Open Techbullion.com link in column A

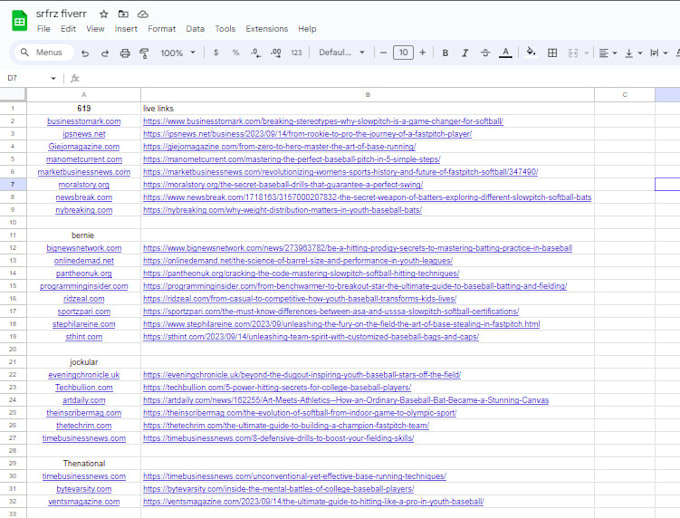pyautogui.click(x=84, y=387)
